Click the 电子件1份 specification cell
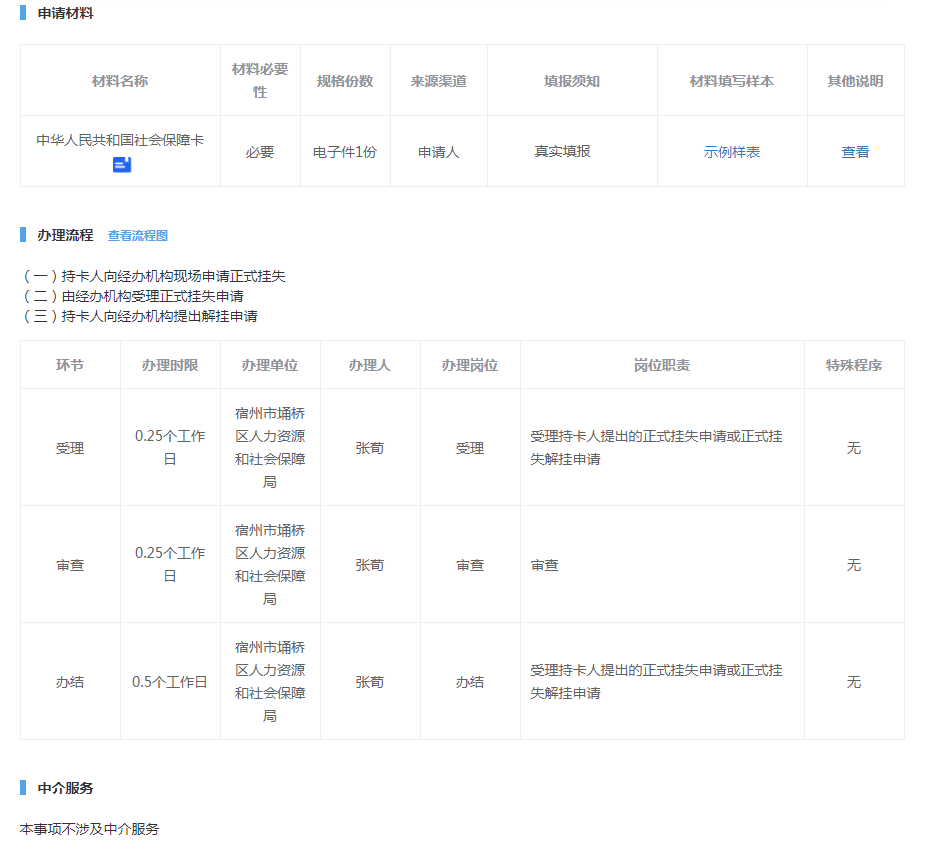 (344, 152)
